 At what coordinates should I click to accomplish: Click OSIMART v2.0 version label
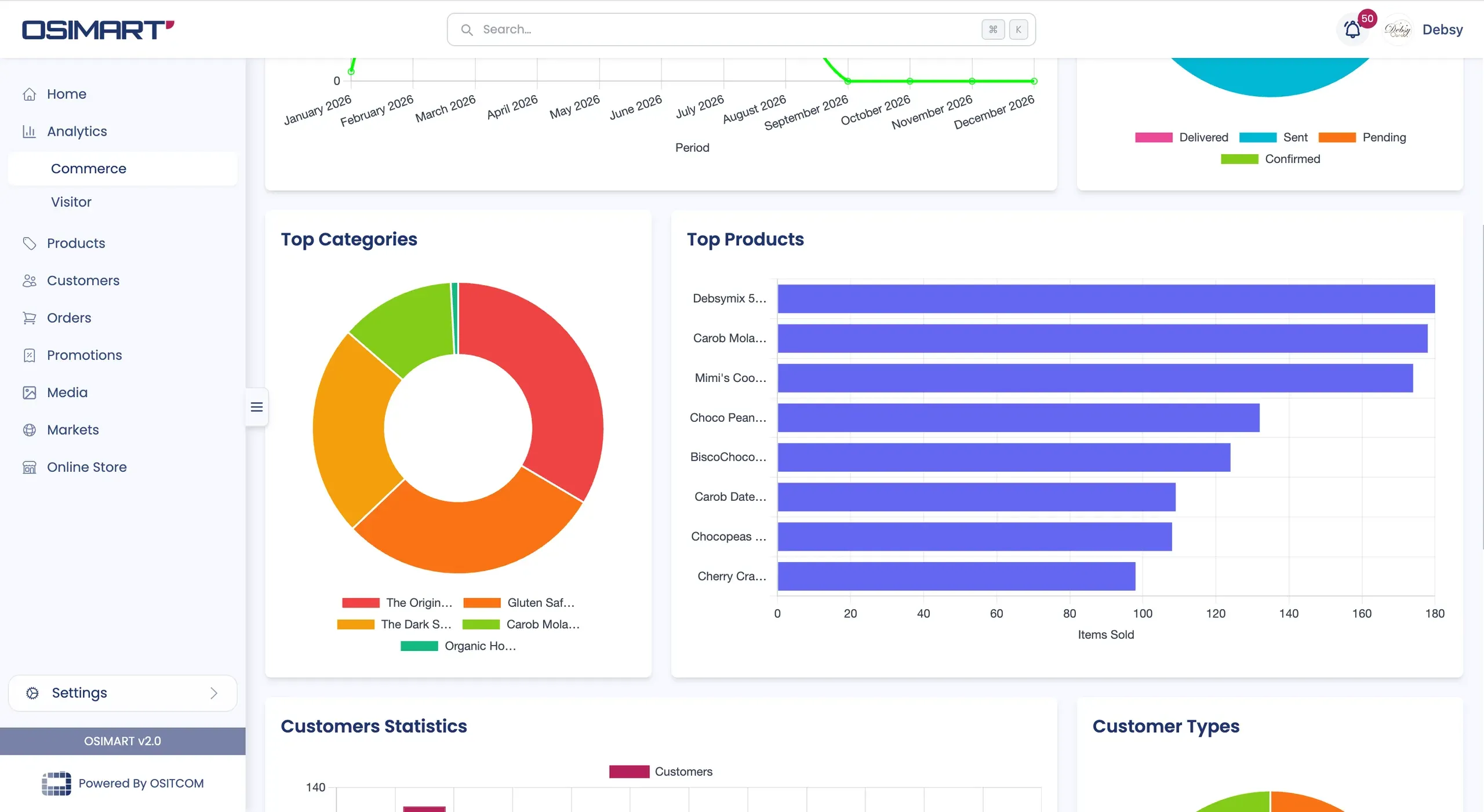coord(122,741)
